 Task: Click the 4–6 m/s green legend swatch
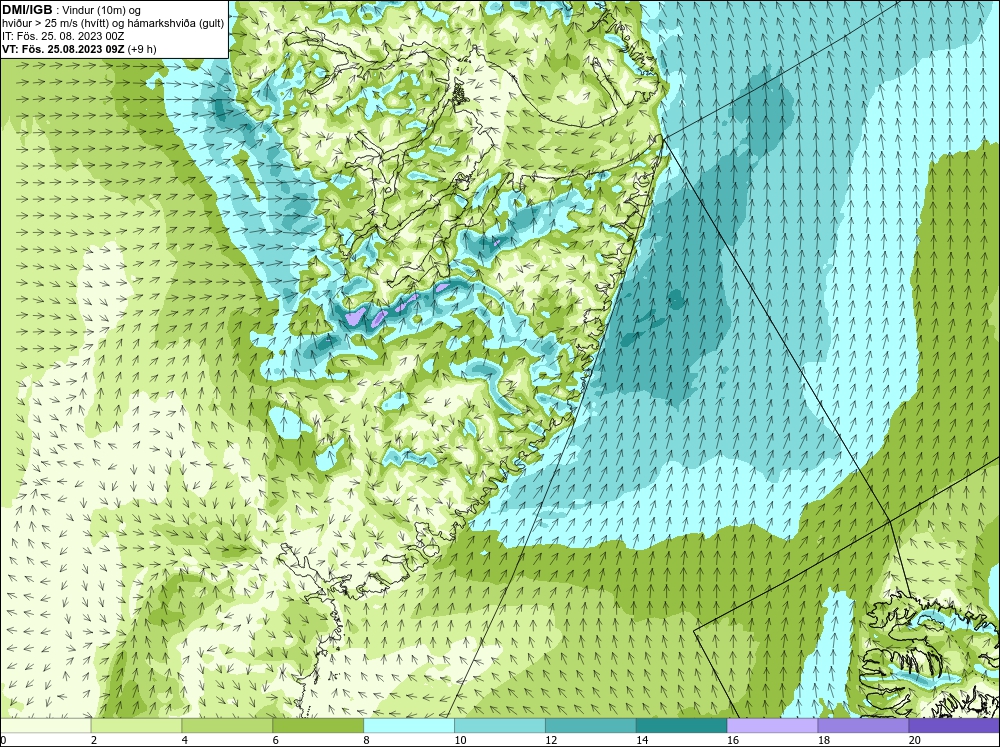tap(227, 726)
